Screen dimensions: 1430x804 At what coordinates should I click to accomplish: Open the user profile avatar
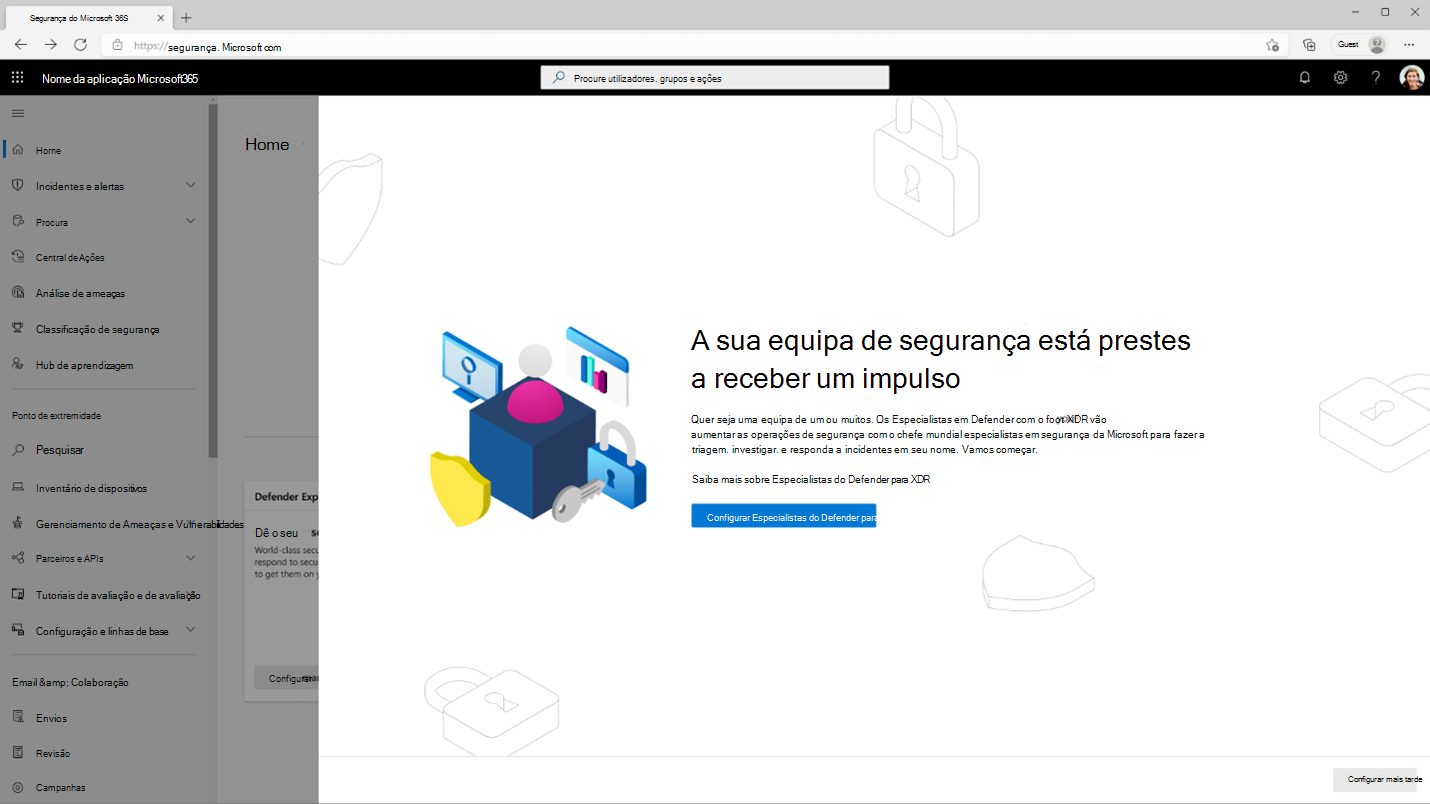(x=1411, y=77)
